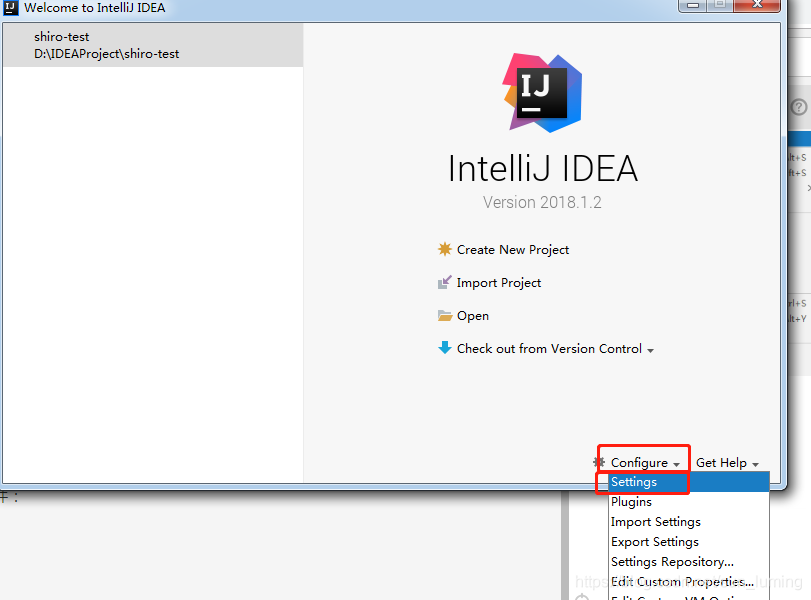This screenshot has width=811, height=600.
Task: Click the Create New Project star icon
Action: tap(445, 249)
